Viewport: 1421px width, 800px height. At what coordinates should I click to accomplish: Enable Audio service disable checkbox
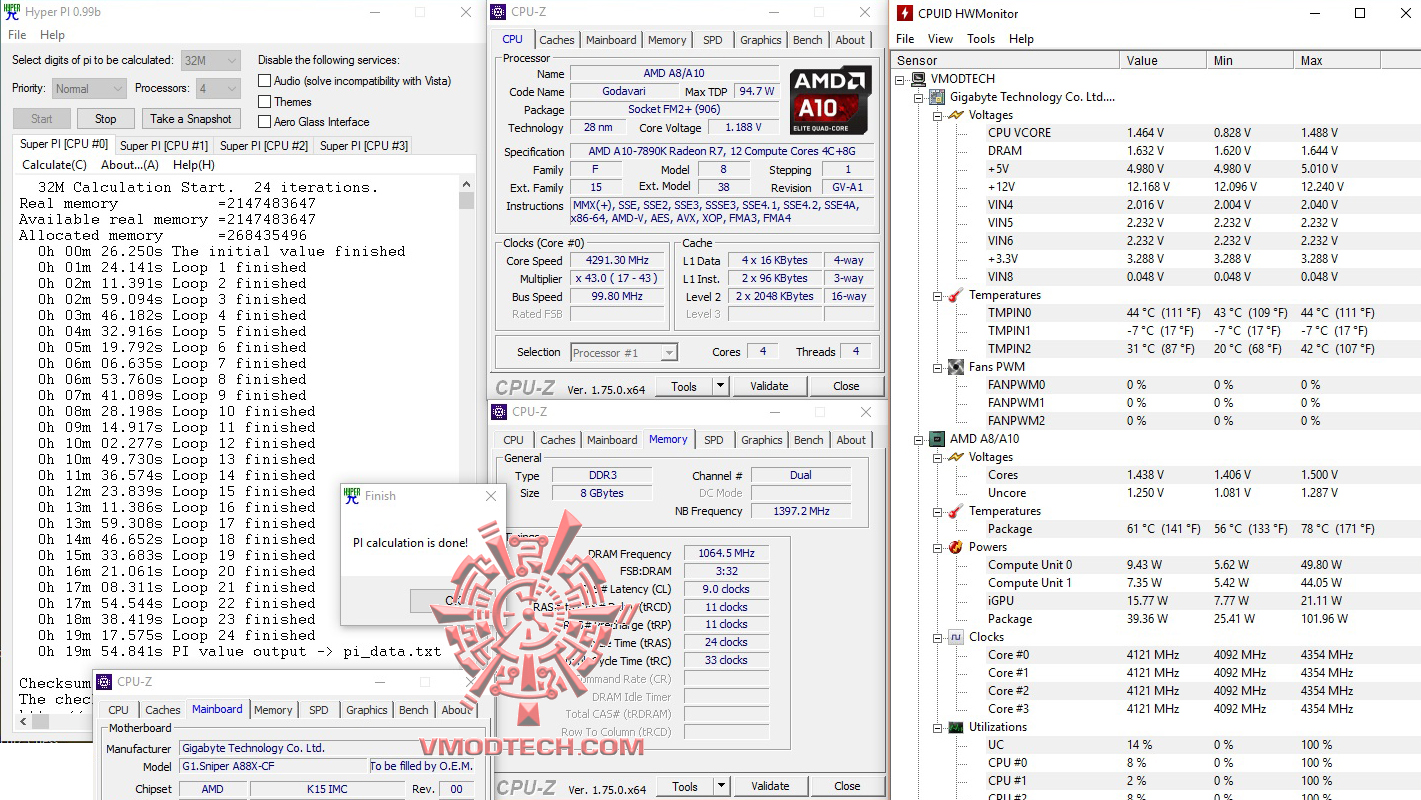point(264,81)
